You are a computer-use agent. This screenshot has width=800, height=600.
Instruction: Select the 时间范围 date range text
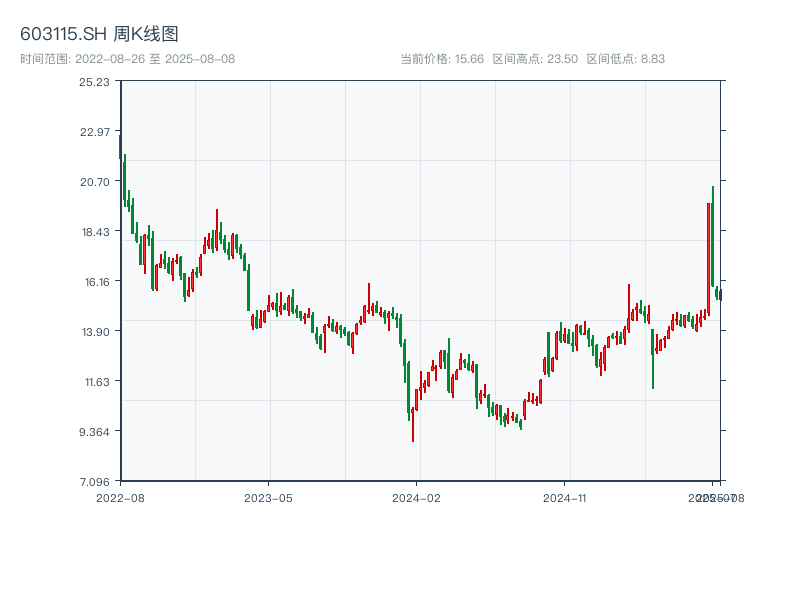coord(127,59)
